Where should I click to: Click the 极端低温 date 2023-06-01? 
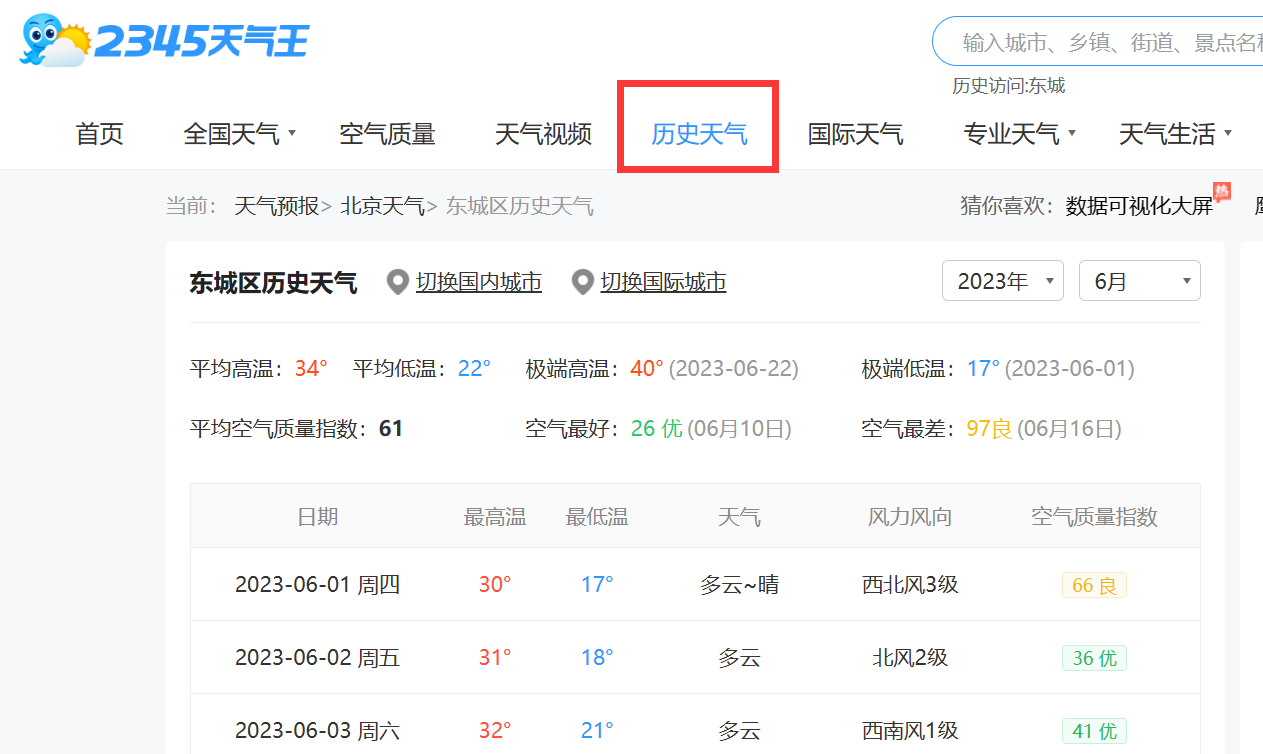pyautogui.click(x=1070, y=369)
